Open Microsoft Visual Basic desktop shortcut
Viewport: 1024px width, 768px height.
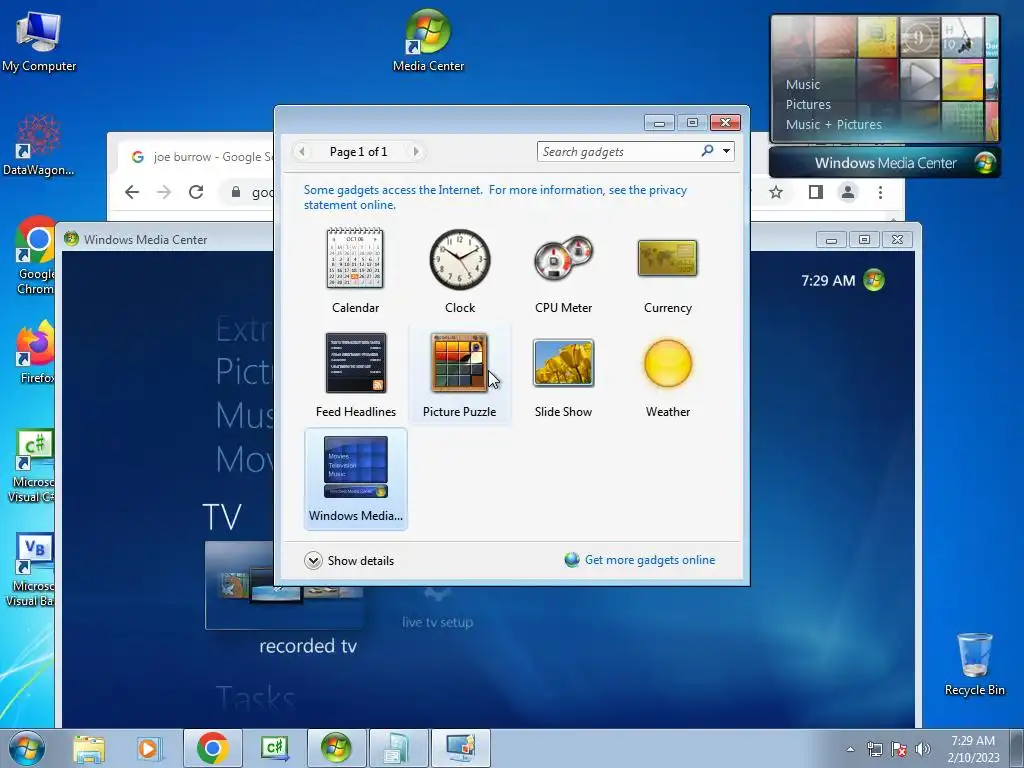click(30, 570)
